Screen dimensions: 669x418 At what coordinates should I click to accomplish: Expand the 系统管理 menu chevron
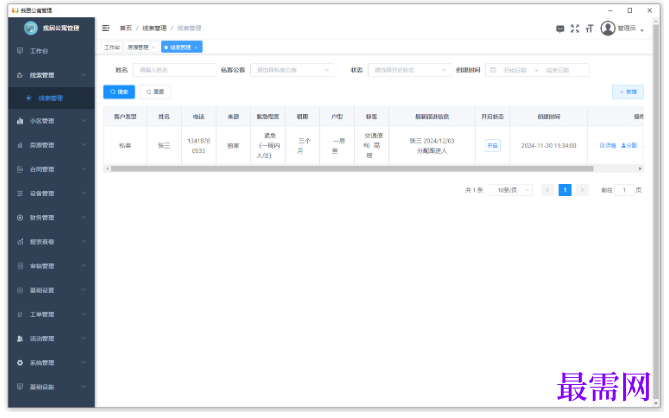click(84, 363)
